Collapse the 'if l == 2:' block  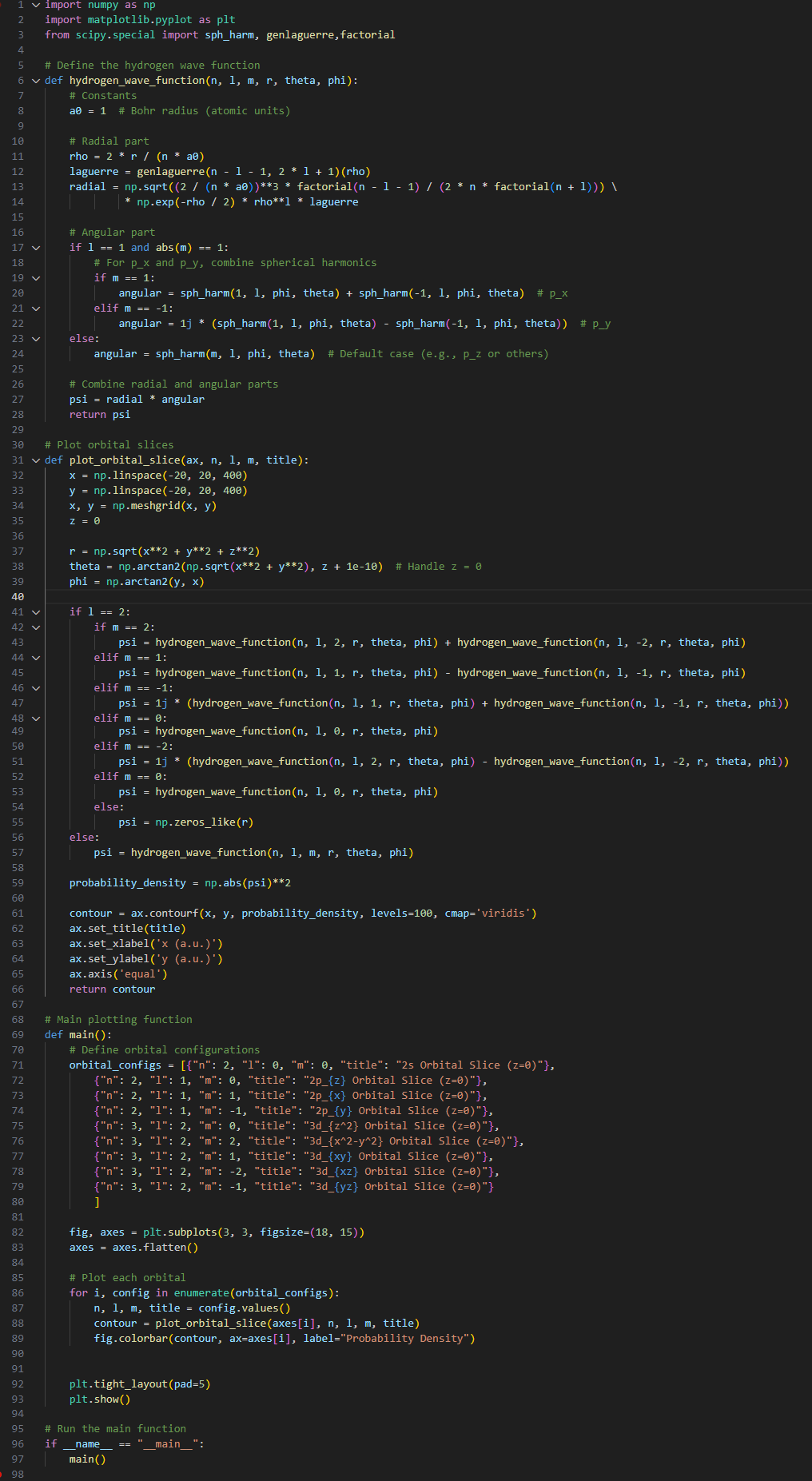coord(36,612)
